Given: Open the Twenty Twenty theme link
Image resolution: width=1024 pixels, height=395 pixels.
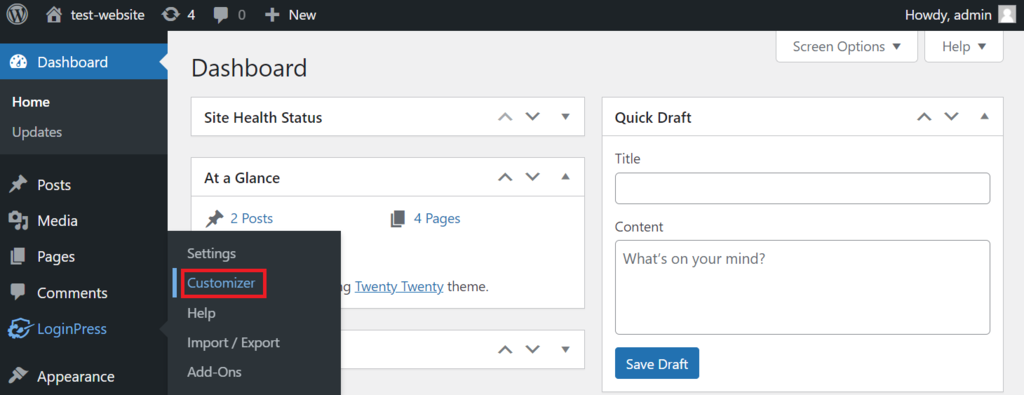Looking at the screenshot, I should [x=399, y=286].
